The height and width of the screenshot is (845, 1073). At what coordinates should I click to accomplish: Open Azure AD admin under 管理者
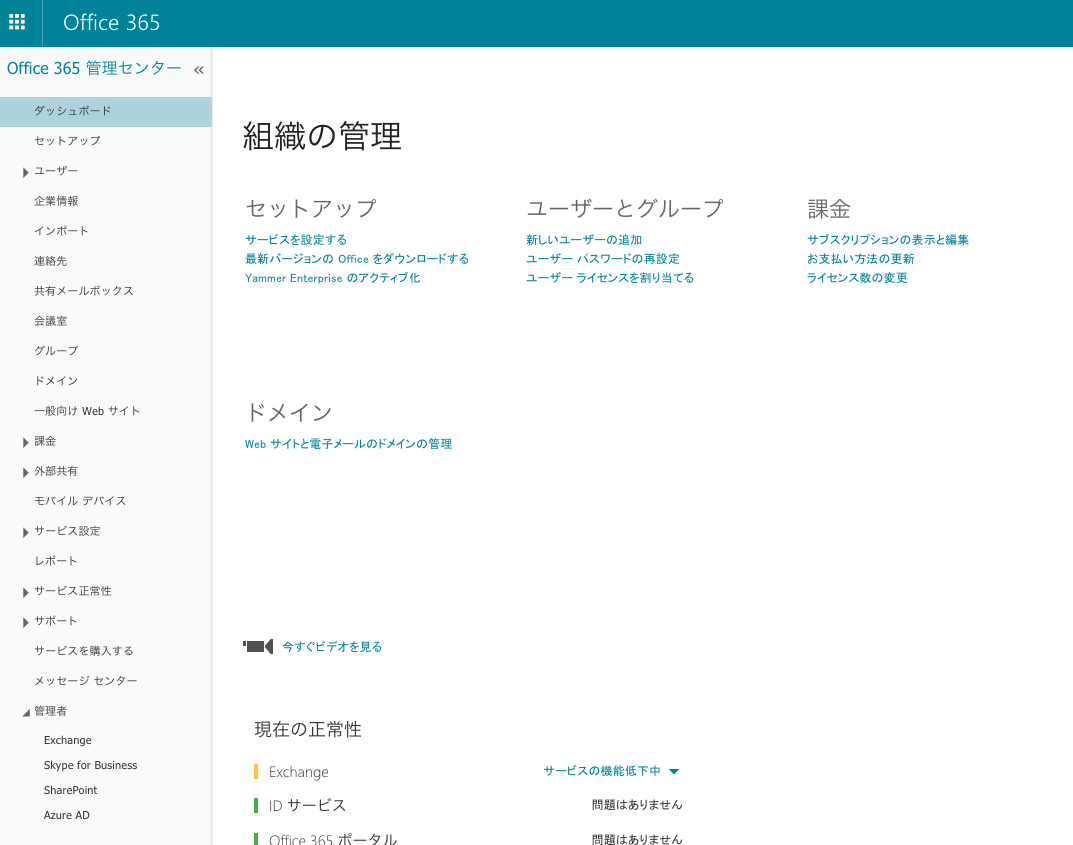tap(66, 815)
